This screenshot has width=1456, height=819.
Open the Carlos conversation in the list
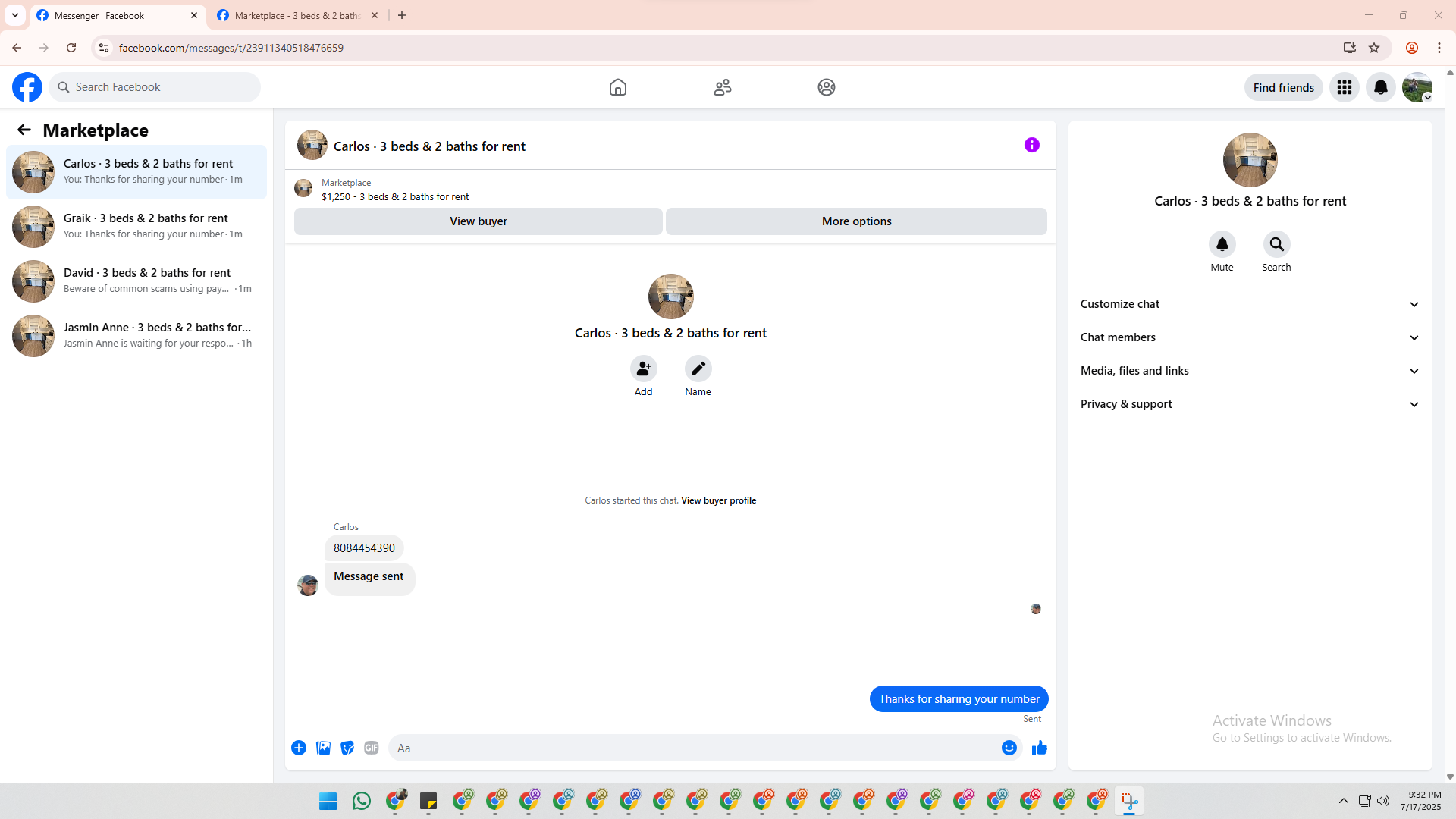(x=136, y=172)
